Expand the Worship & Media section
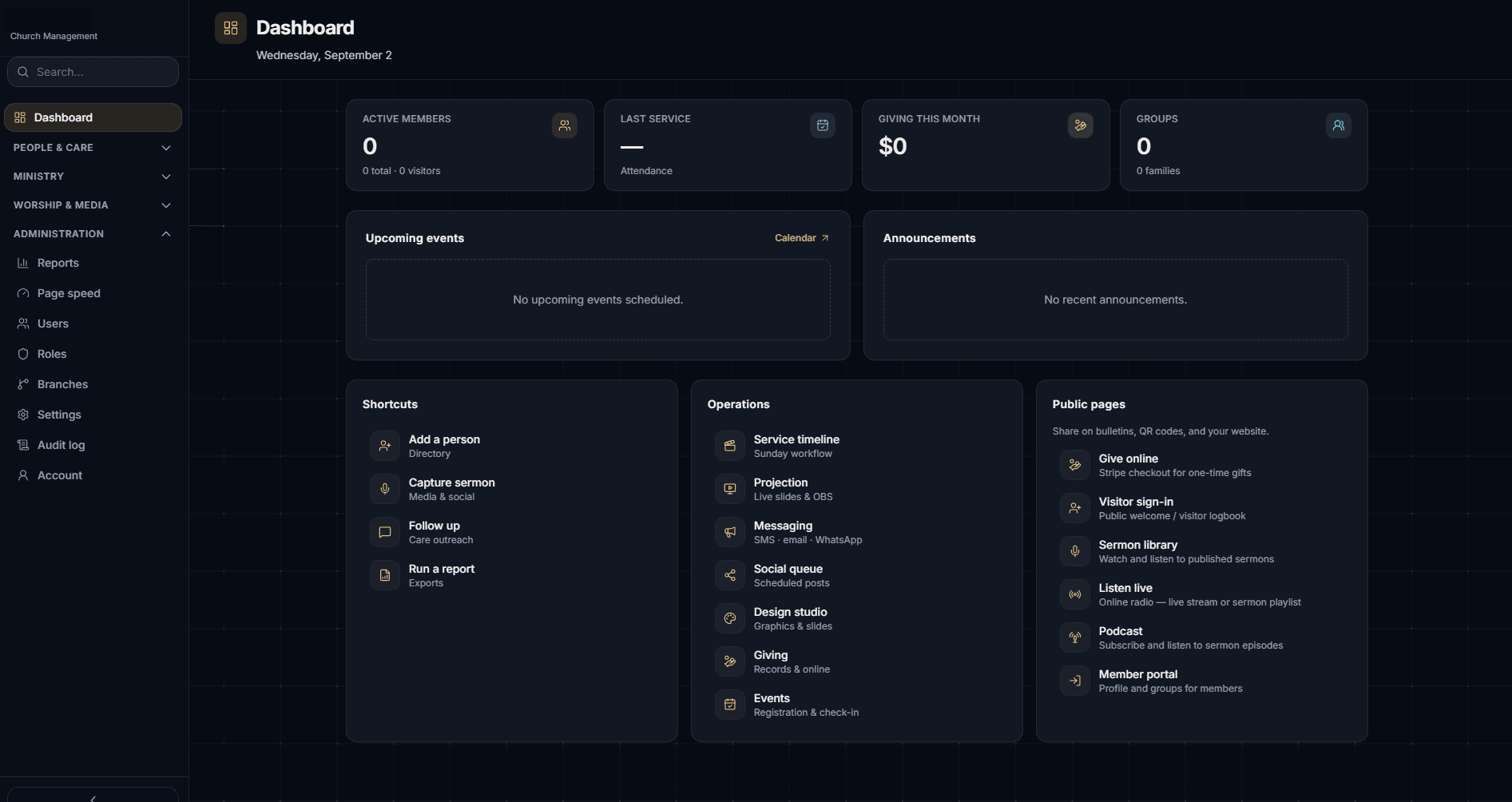This screenshot has height=802, width=1512. pyautogui.click(x=93, y=205)
